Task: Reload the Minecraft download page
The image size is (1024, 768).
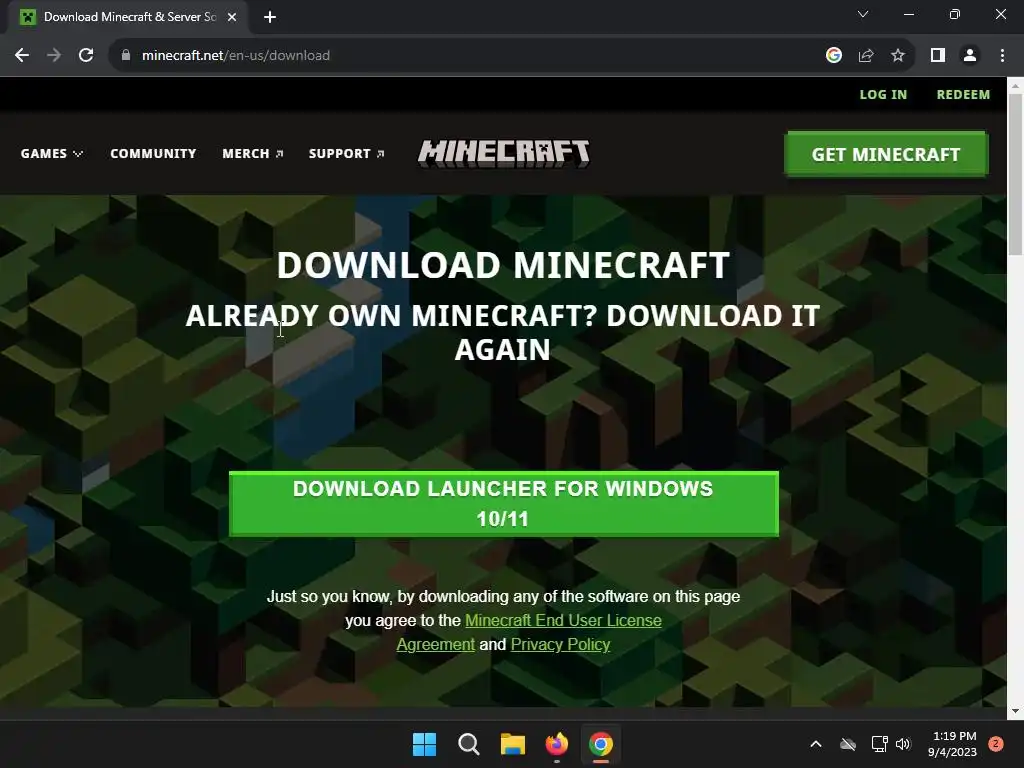Action: (86, 56)
